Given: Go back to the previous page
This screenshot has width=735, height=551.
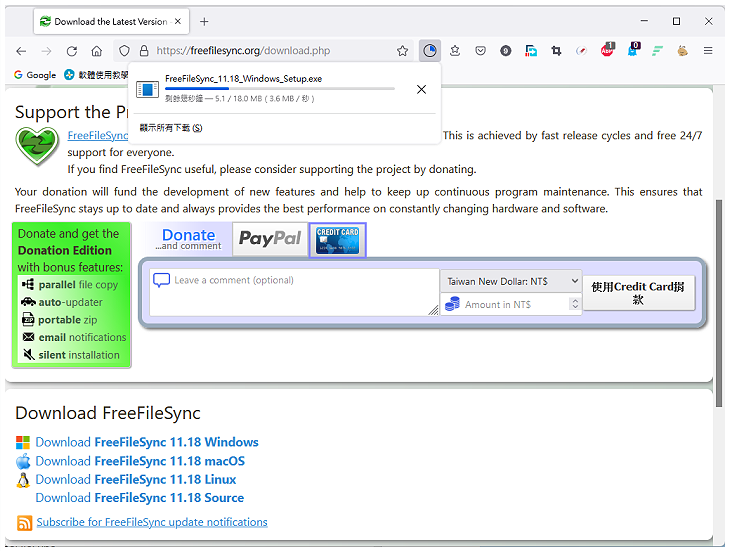Looking at the screenshot, I should 21,51.
